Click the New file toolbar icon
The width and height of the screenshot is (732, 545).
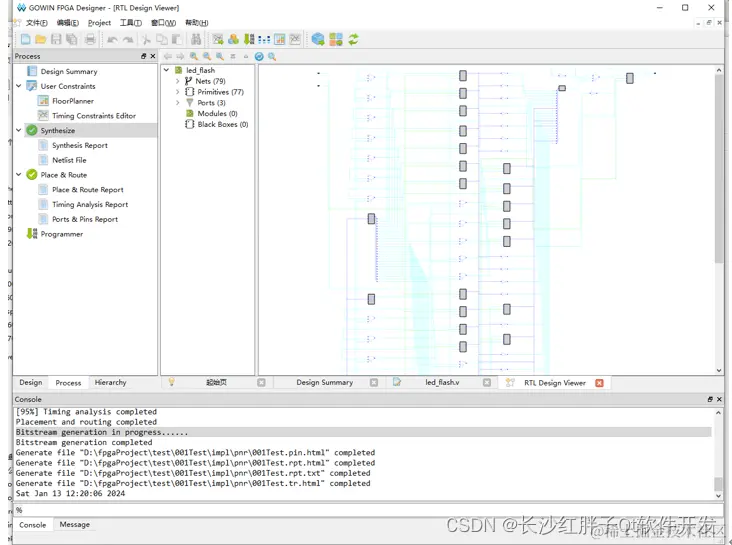pyautogui.click(x=26, y=39)
